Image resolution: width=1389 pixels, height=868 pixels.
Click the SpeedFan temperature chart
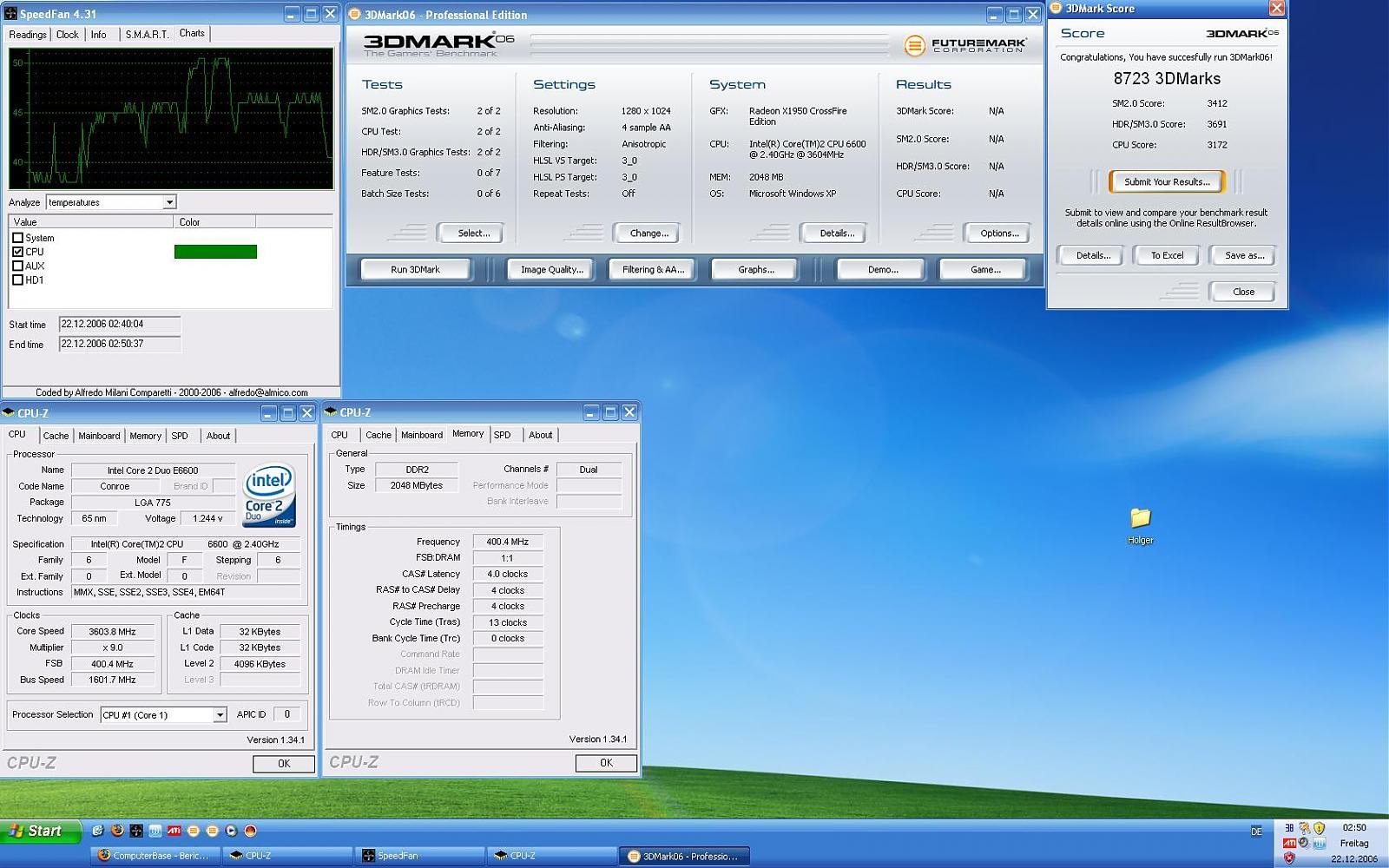tap(171, 118)
